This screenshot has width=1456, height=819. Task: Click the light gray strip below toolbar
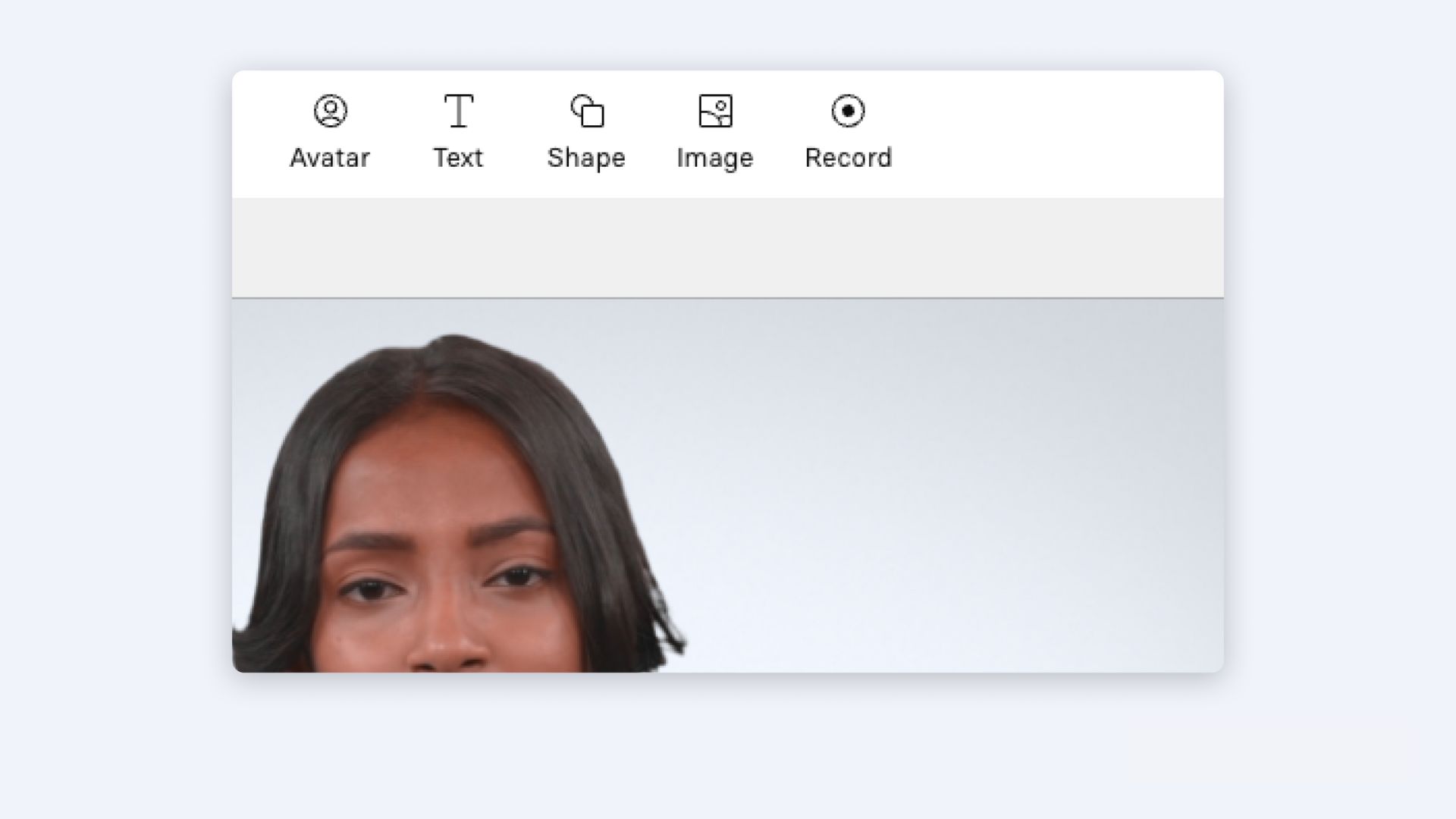(728, 247)
